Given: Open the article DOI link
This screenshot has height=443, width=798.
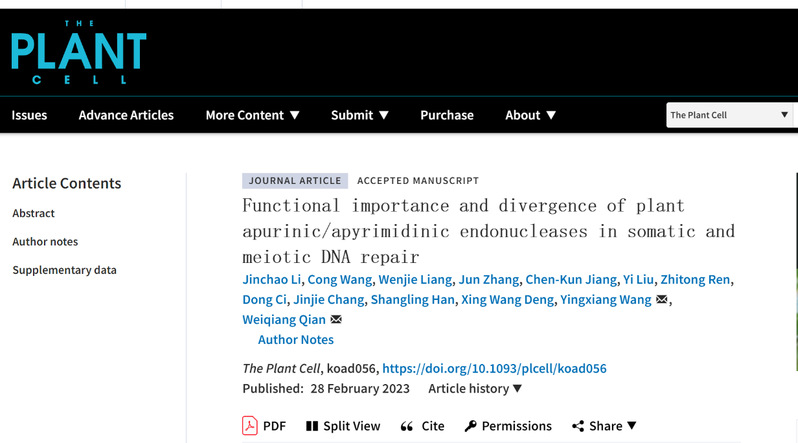Looking at the screenshot, I should tap(494, 368).
